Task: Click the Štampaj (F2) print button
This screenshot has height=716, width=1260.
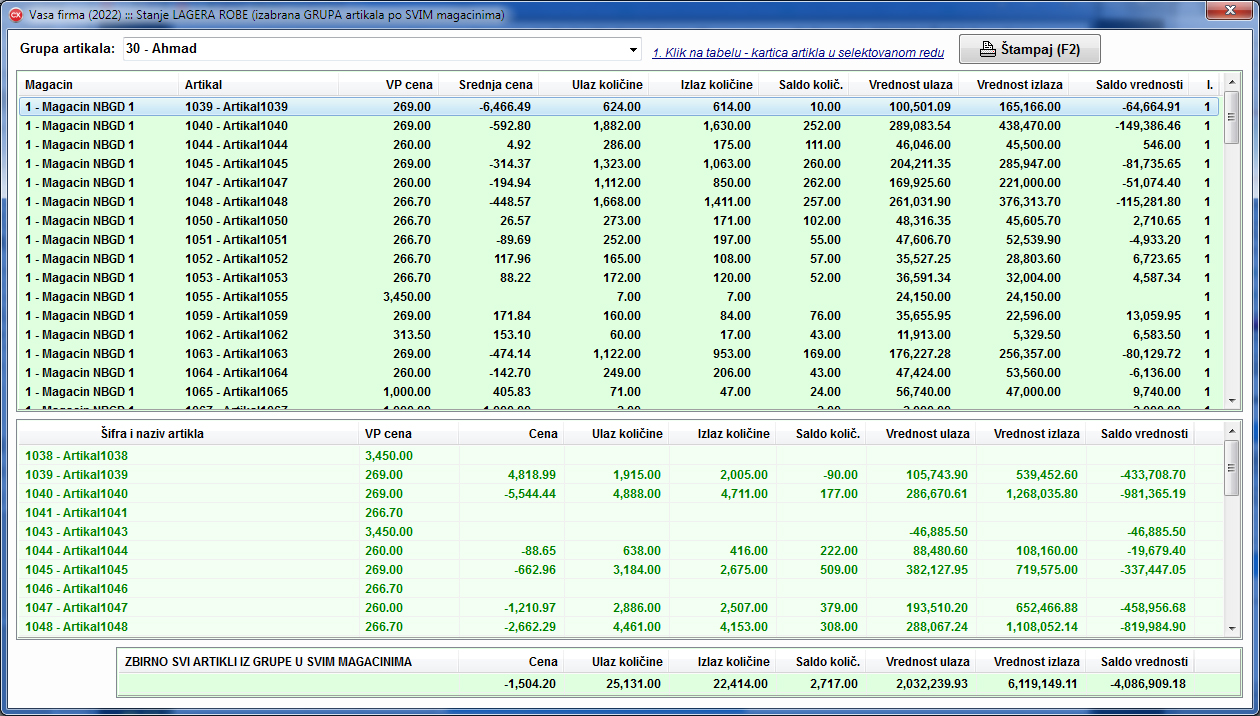Action: (x=1029, y=49)
